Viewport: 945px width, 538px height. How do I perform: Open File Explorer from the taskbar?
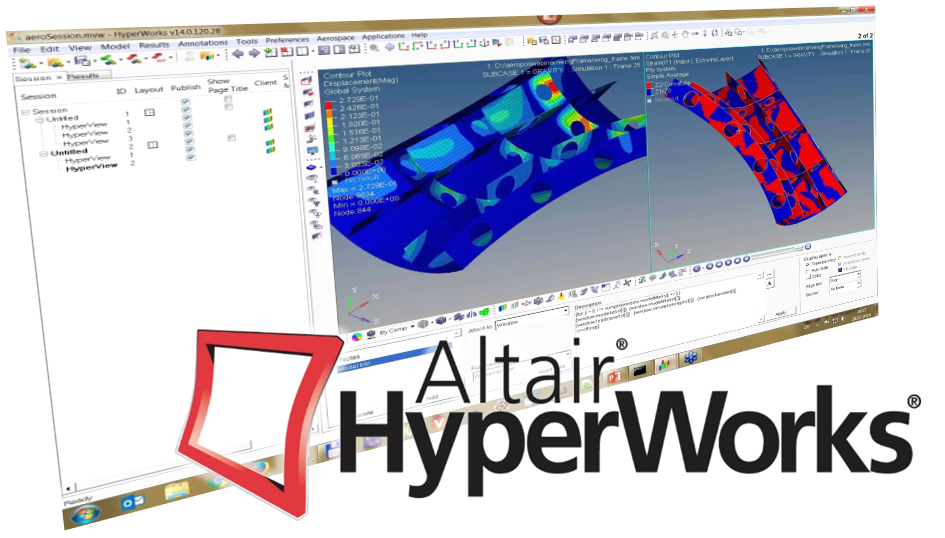176,490
